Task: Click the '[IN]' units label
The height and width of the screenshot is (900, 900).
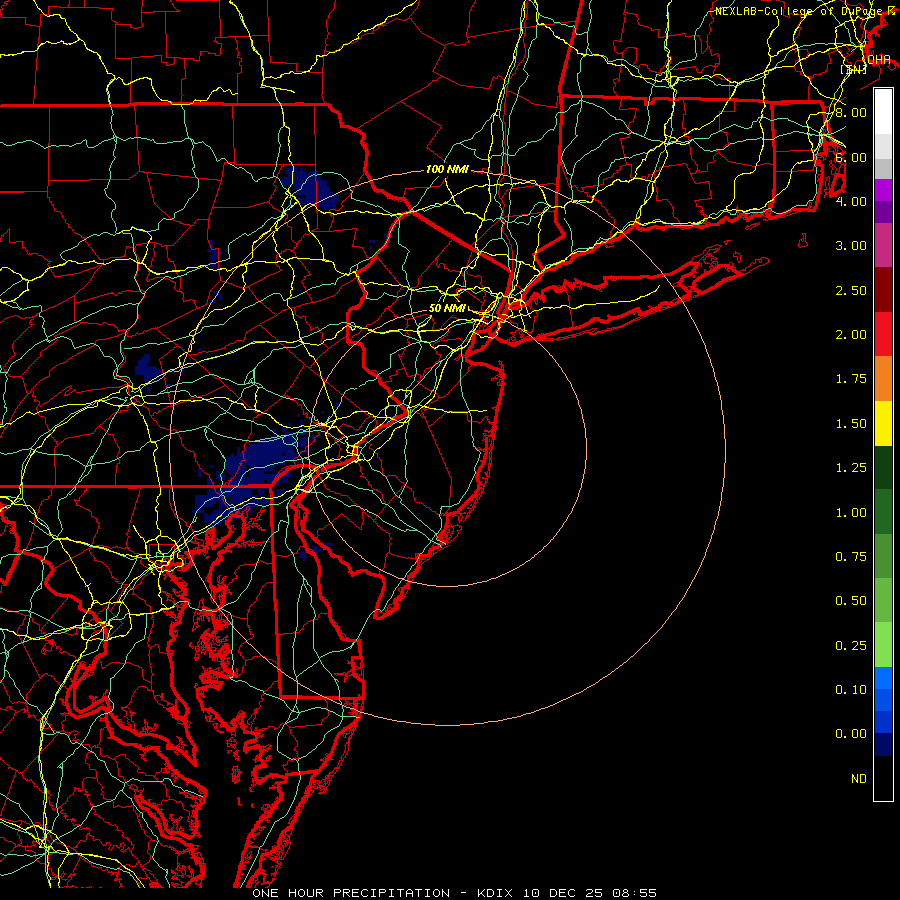Action: click(x=853, y=70)
